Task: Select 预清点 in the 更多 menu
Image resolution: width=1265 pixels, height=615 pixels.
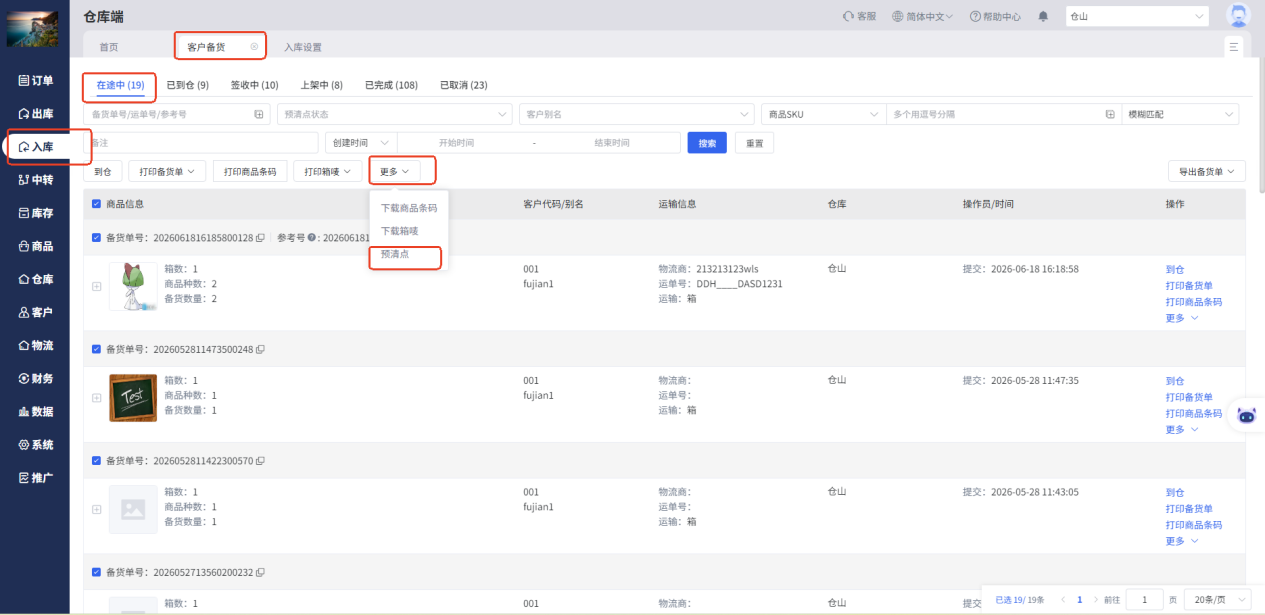Action: [x=395, y=255]
